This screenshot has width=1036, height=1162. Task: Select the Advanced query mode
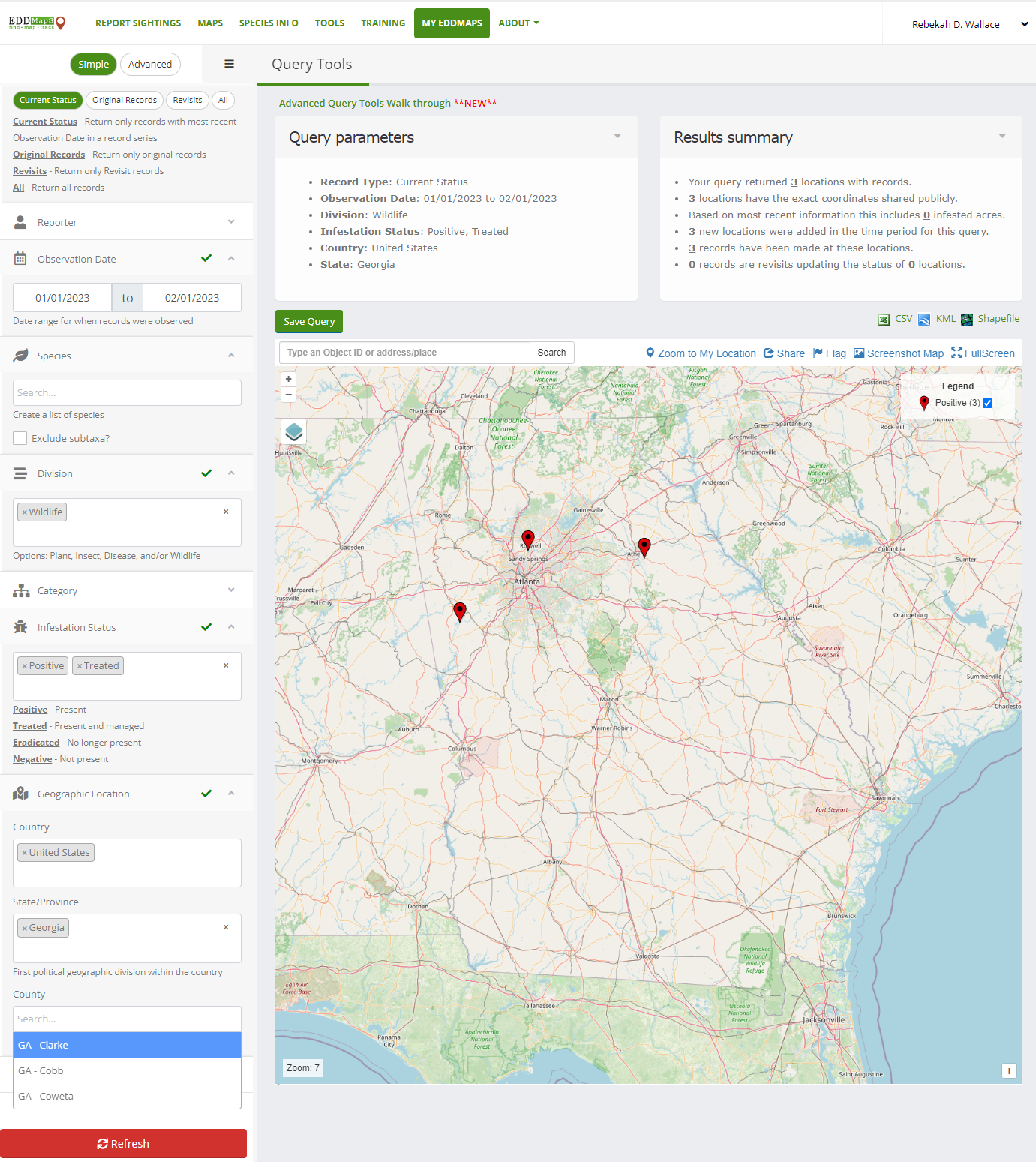tap(150, 64)
